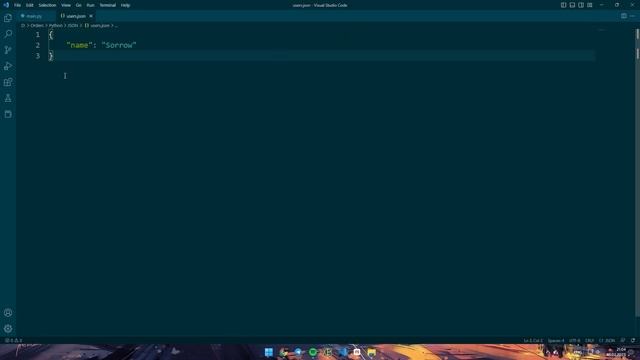Open the Run menu
The image size is (640, 360).
(90, 5)
